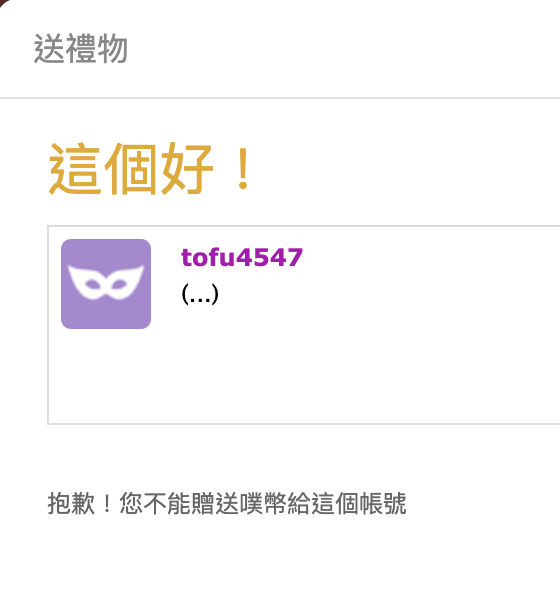Click the 物 character in the dialog title

click(x=112, y=48)
